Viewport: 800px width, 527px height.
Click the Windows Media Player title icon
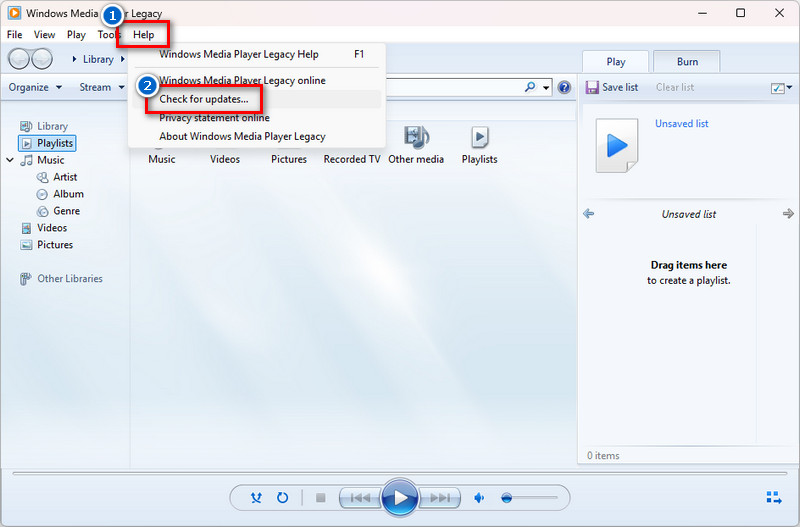pos(14,13)
